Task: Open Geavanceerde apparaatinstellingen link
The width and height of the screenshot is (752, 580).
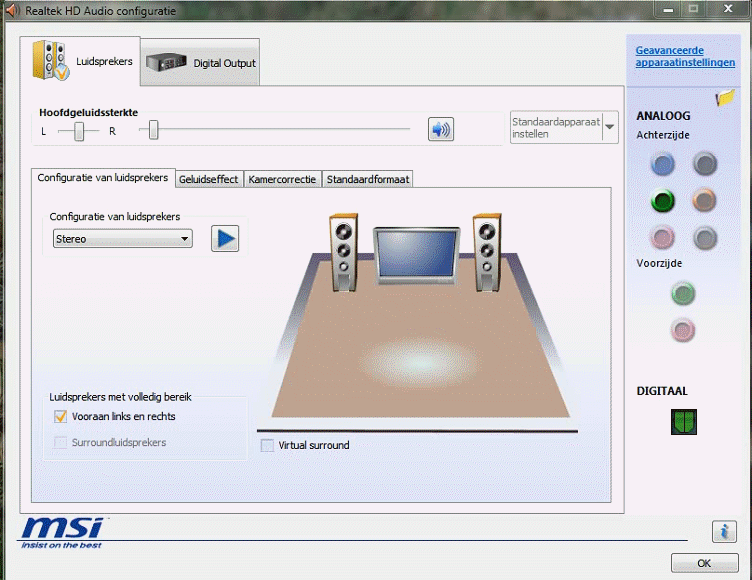Action: (685, 57)
